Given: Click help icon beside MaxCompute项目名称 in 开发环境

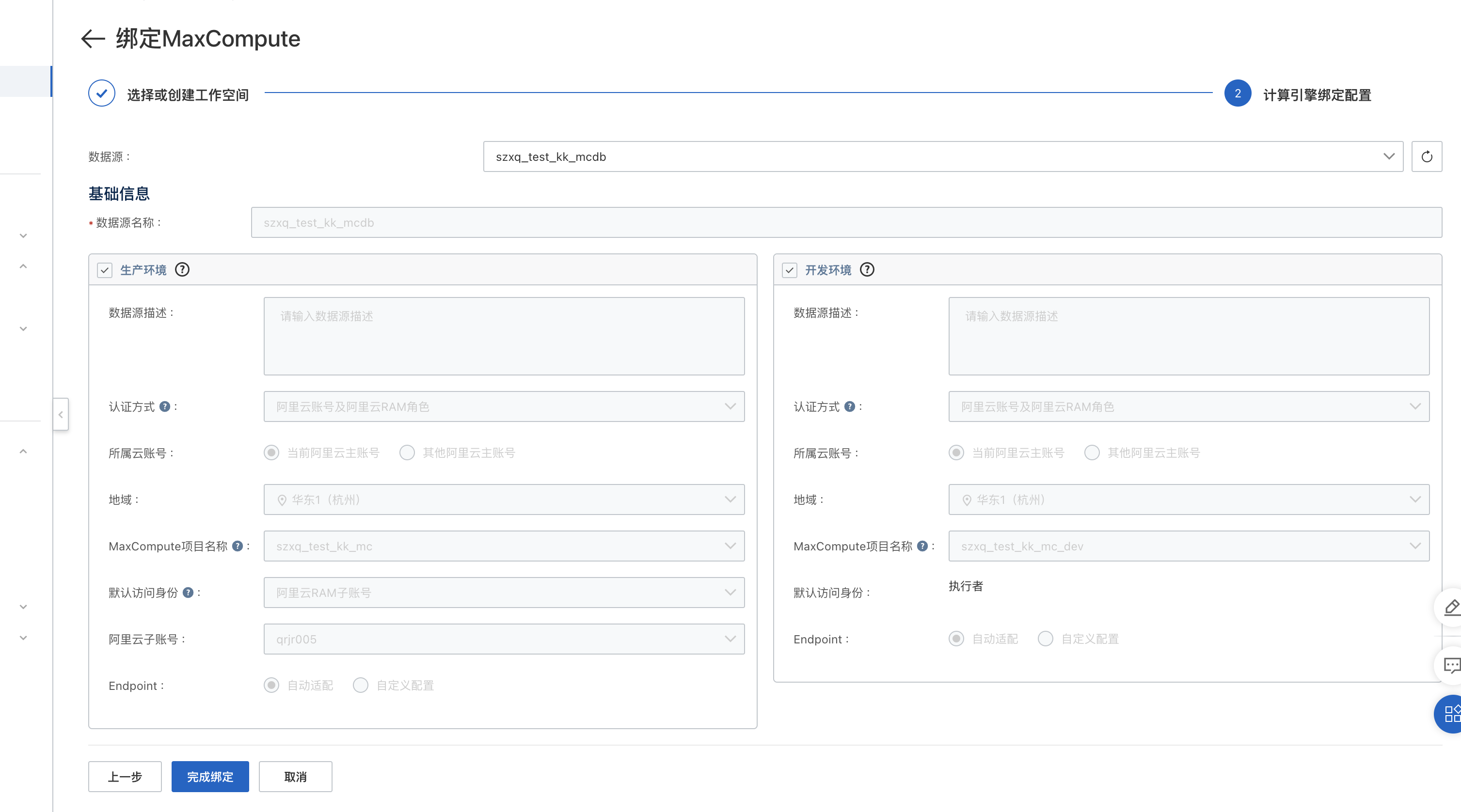Looking at the screenshot, I should [922, 546].
